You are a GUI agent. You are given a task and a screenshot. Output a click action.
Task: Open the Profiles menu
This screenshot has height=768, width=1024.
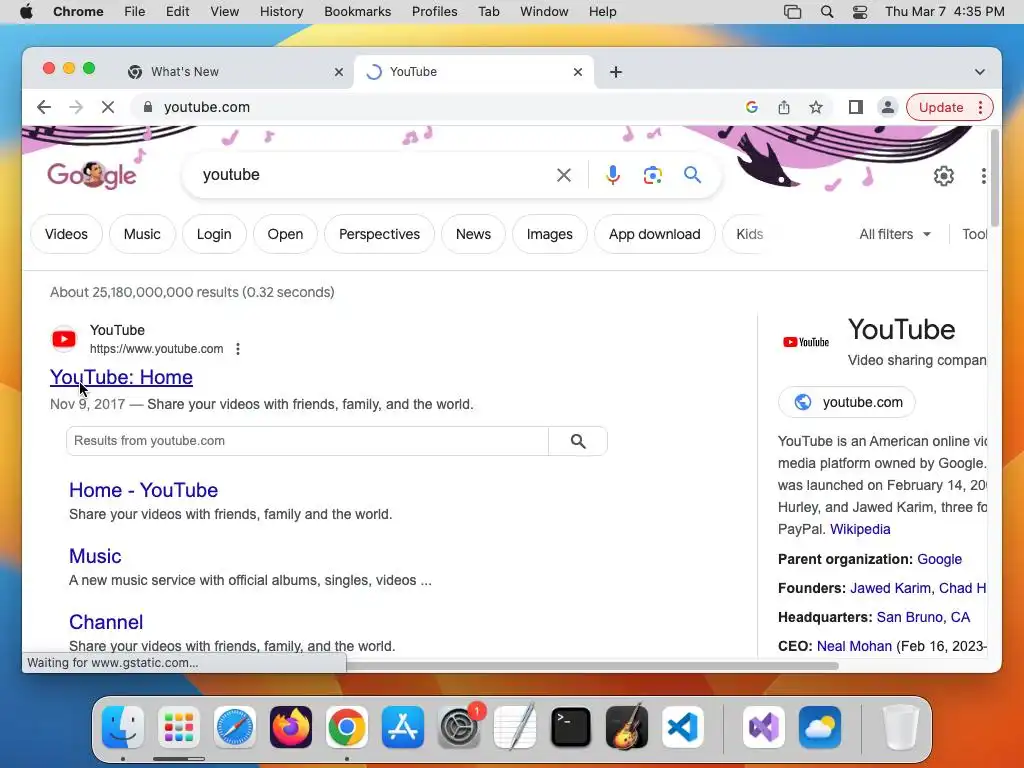click(x=434, y=12)
